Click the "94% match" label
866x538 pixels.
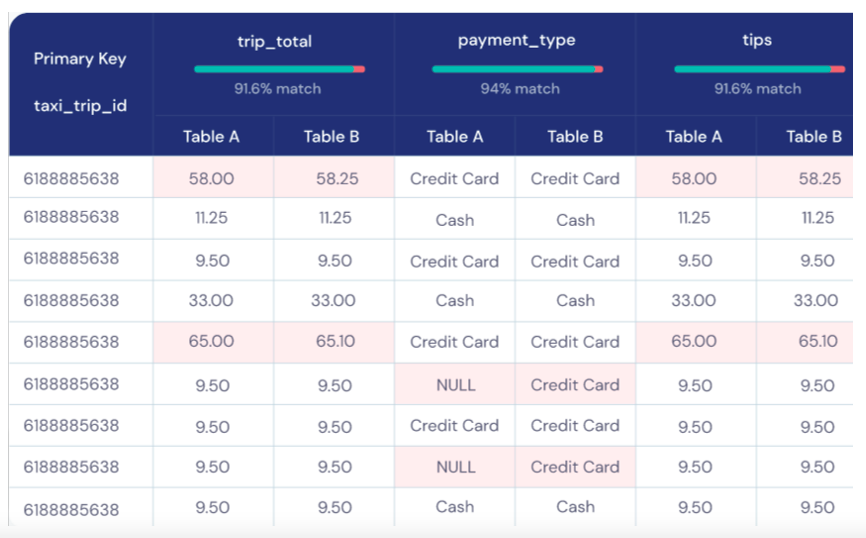pos(517,89)
